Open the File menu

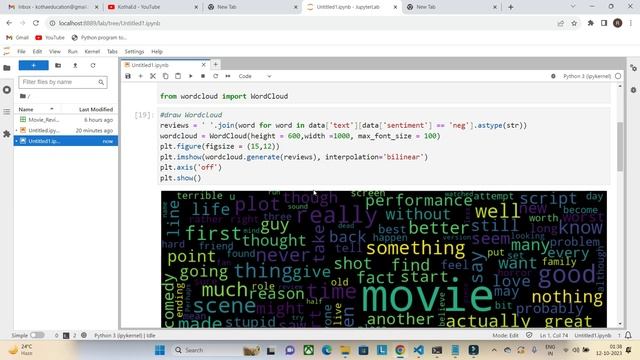click(21, 51)
